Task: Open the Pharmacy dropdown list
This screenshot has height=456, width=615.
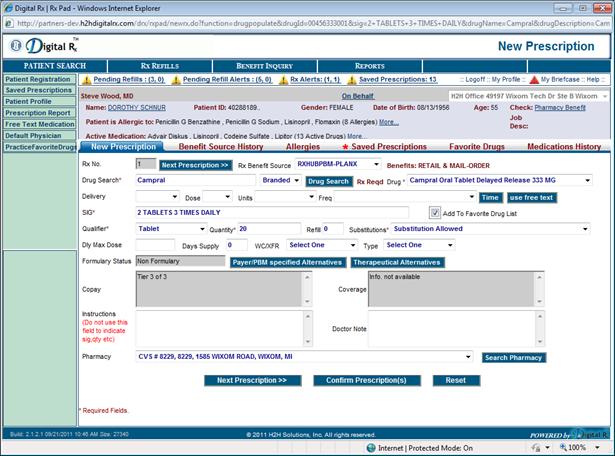Action: click(x=468, y=356)
